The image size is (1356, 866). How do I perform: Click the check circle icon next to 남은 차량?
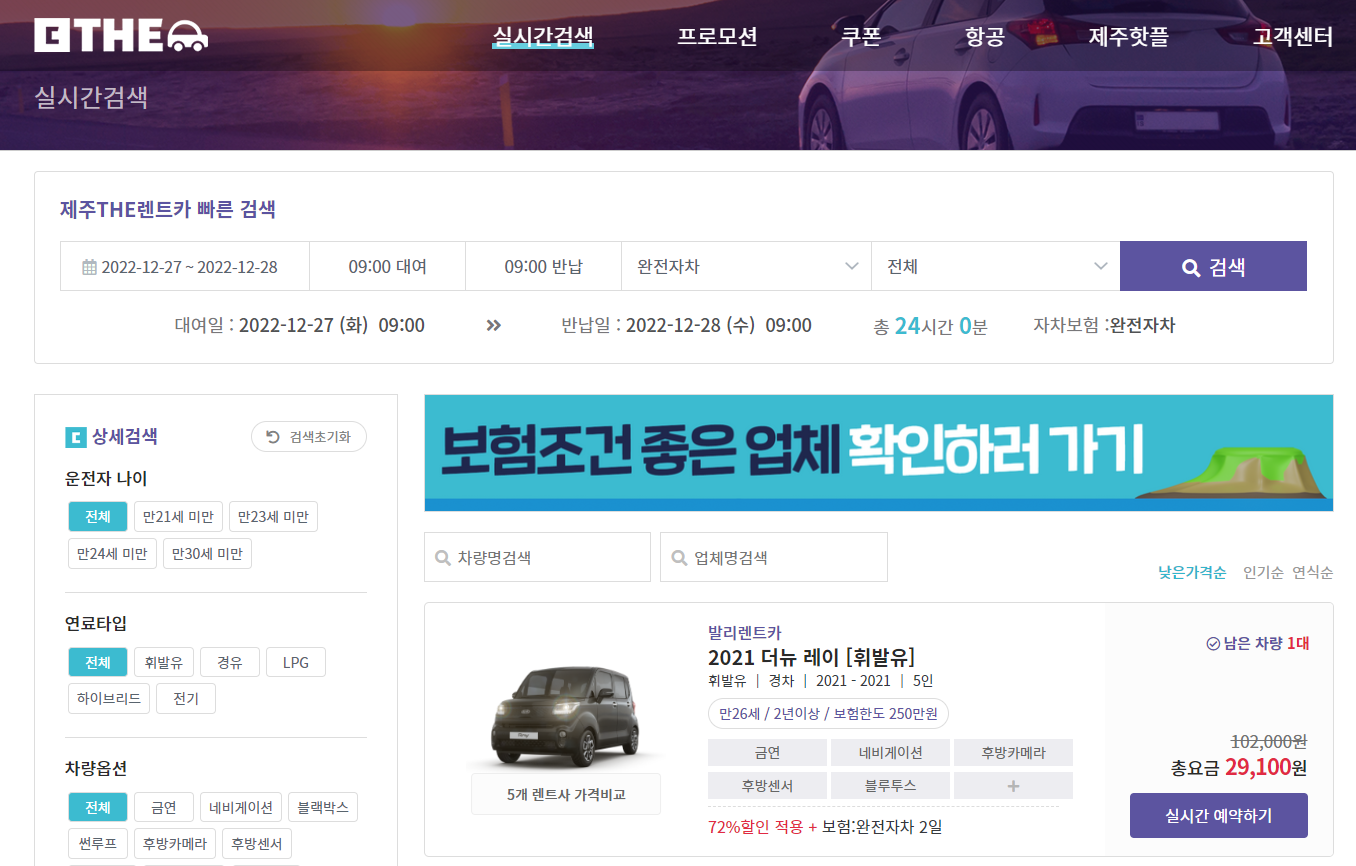click(x=1213, y=643)
